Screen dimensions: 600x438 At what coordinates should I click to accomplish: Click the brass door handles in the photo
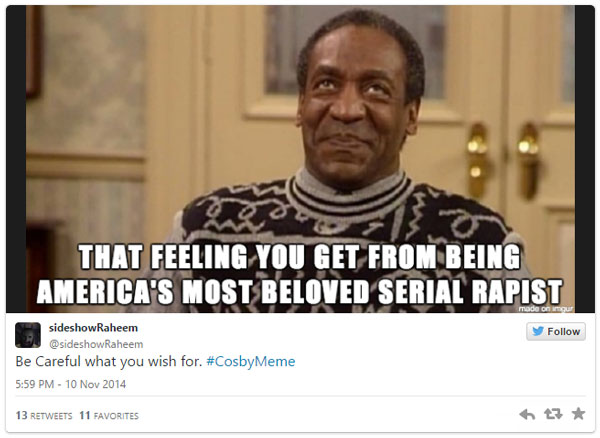click(503, 161)
